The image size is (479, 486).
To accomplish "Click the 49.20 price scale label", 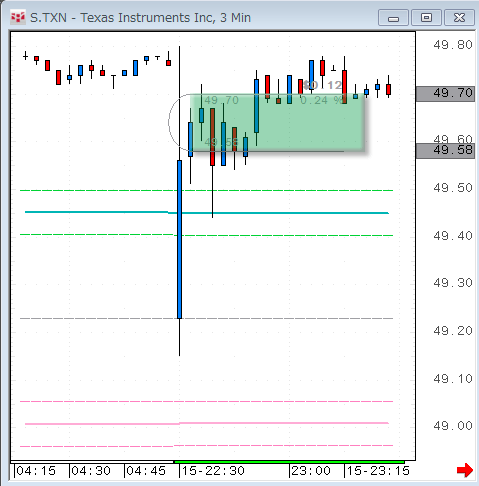I will tap(453, 331).
